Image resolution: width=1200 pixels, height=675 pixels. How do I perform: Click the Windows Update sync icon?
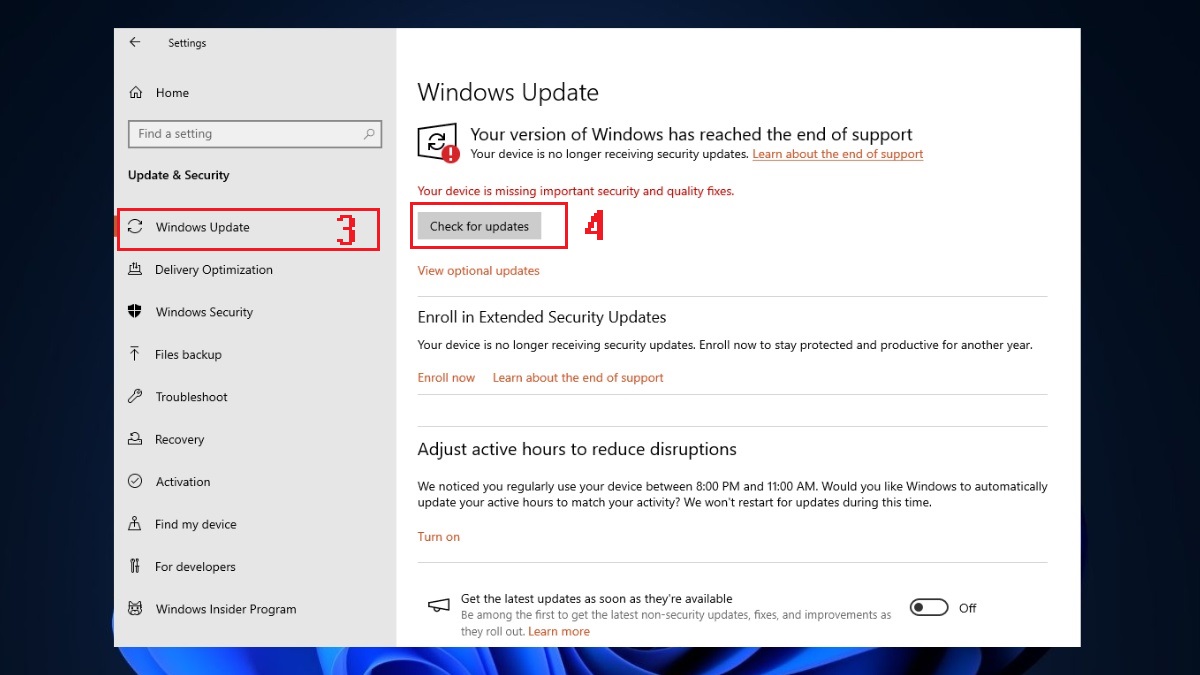pyautogui.click(x=135, y=227)
